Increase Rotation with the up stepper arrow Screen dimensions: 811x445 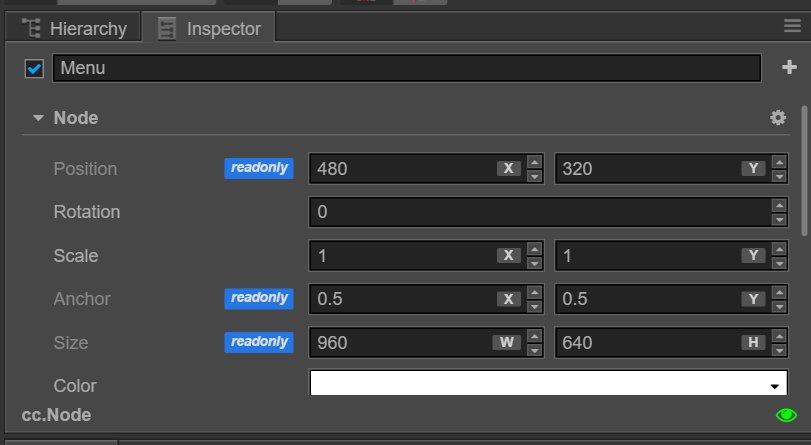tap(779, 206)
